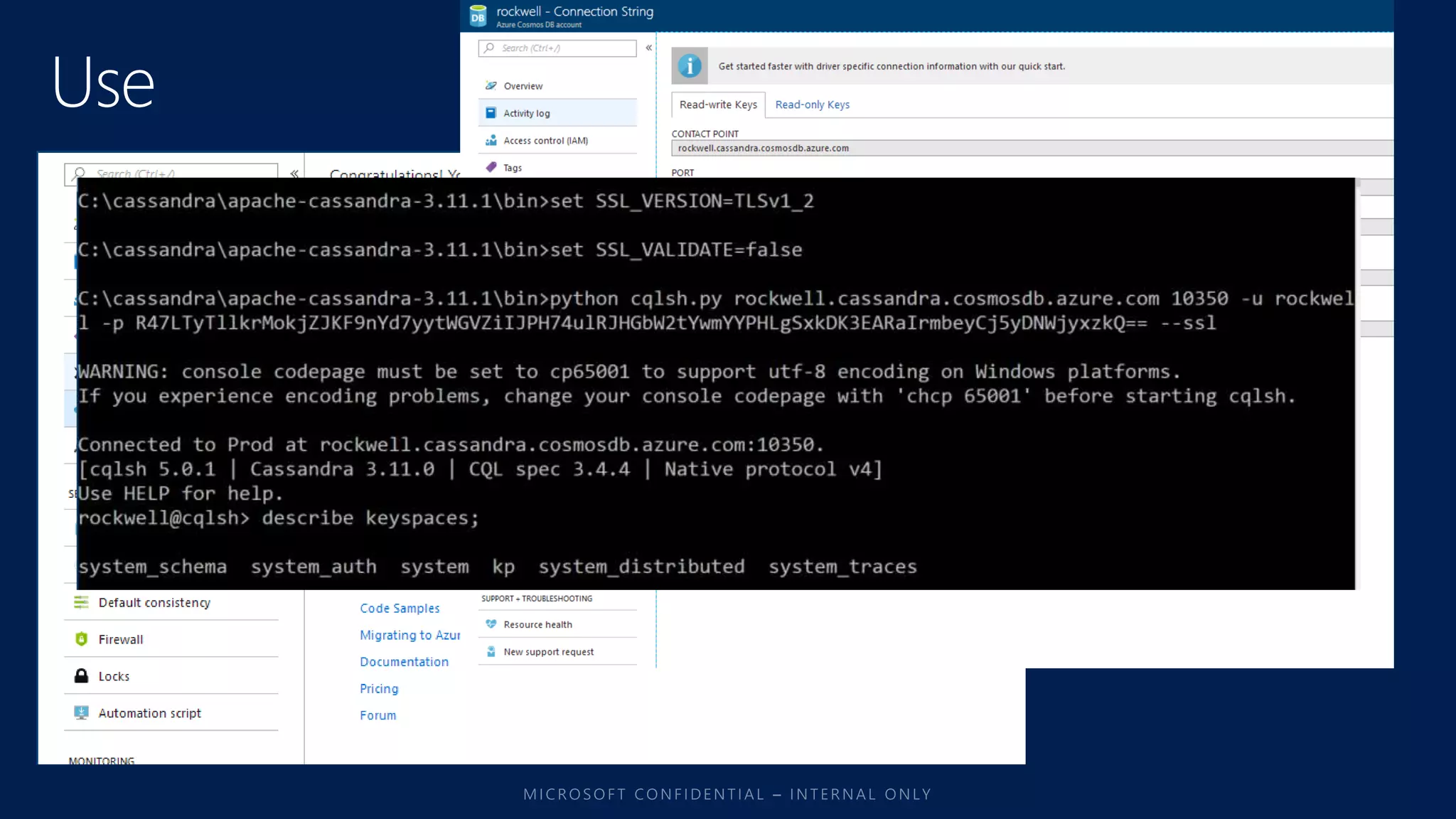The image size is (1456, 819).
Task: Click the Default consistency icon
Action: 81,602
